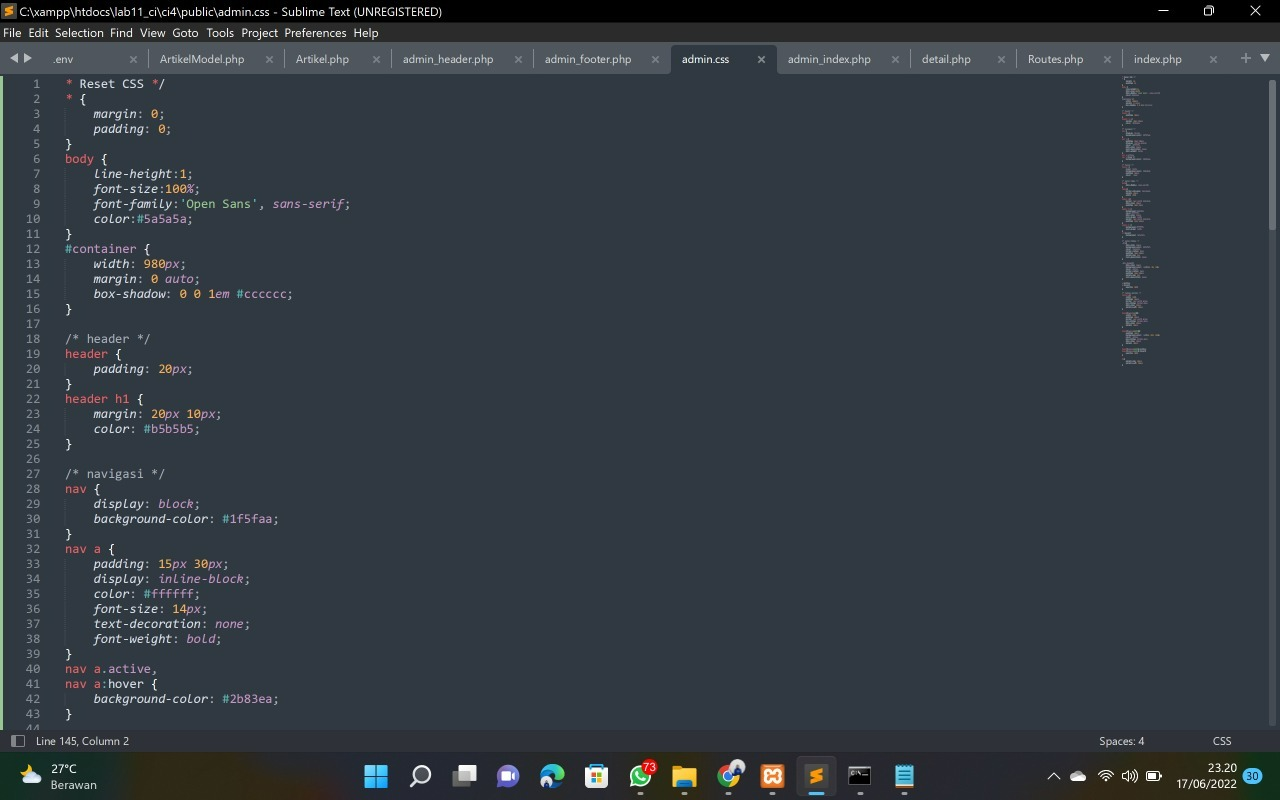Screen dimensions: 1280x800
Task: Open File Explorer from the taskbar
Action: [x=684, y=776]
